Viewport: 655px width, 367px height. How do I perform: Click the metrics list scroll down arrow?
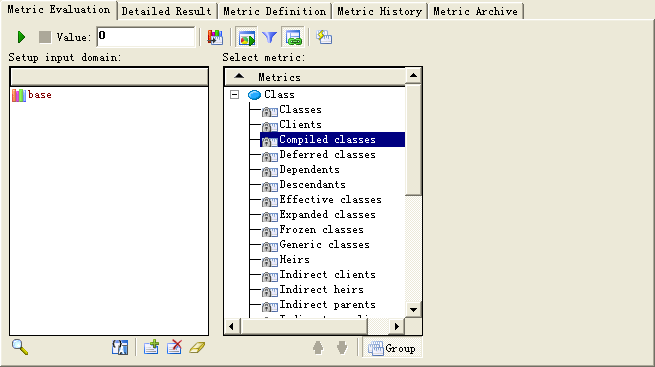pyautogui.click(x=413, y=309)
